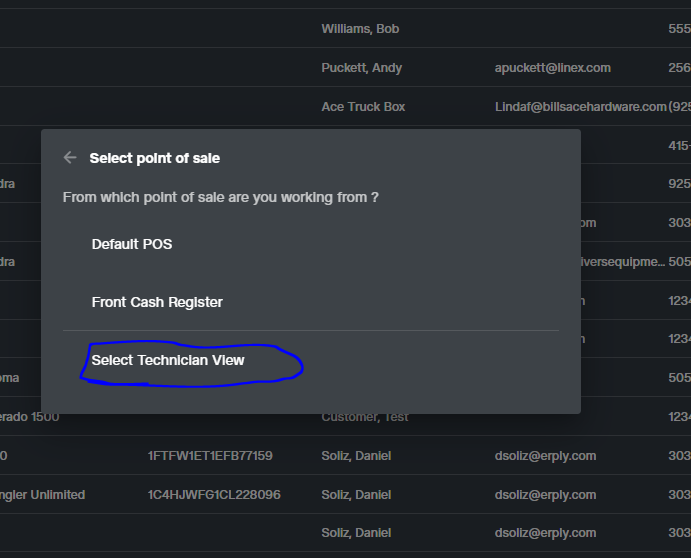This screenshot has width=691, height=558.
Task: Click apuckett@linex.com email
Action: (x=553, y=68)
